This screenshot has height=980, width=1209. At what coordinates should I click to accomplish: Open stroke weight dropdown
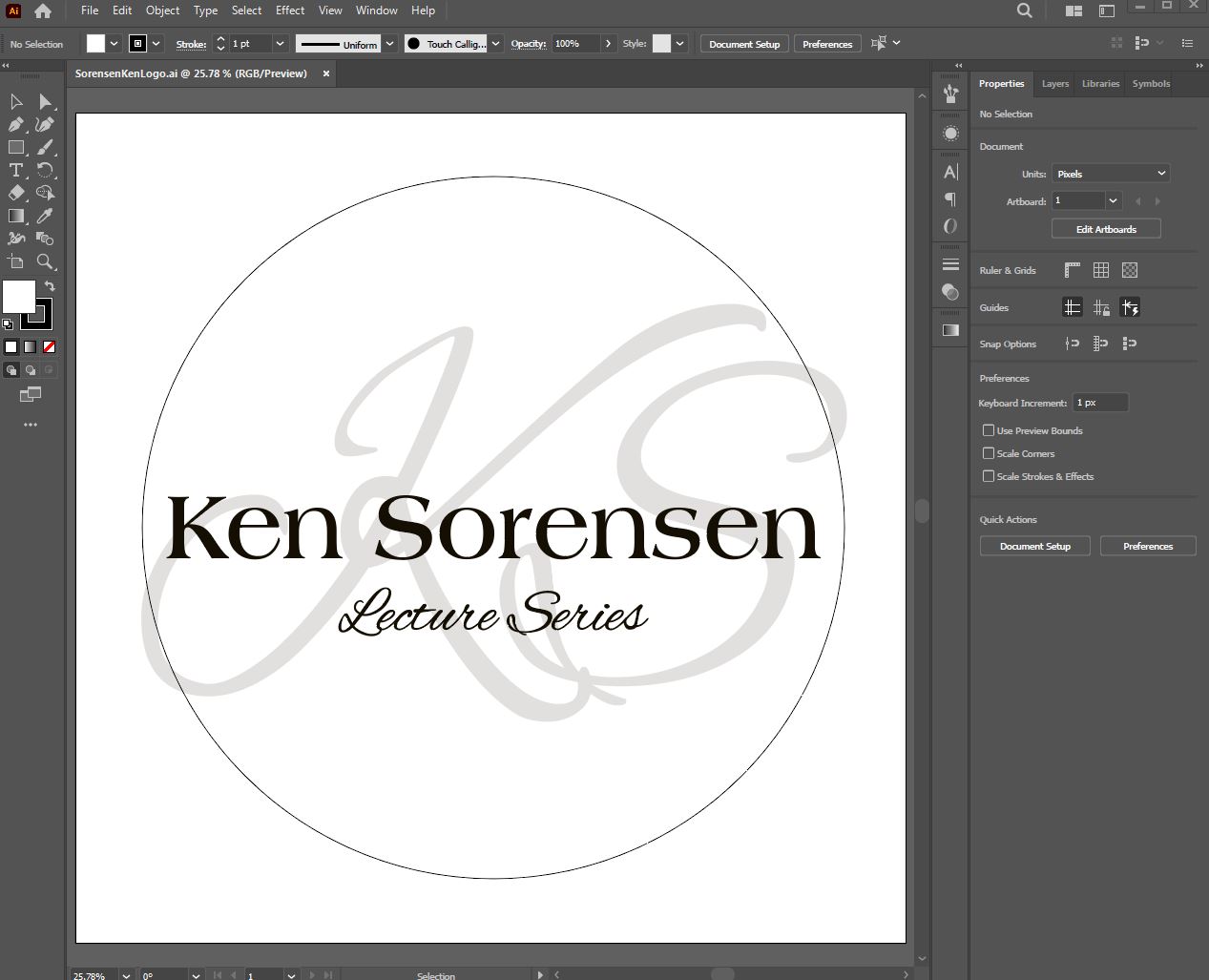[280, 44]
